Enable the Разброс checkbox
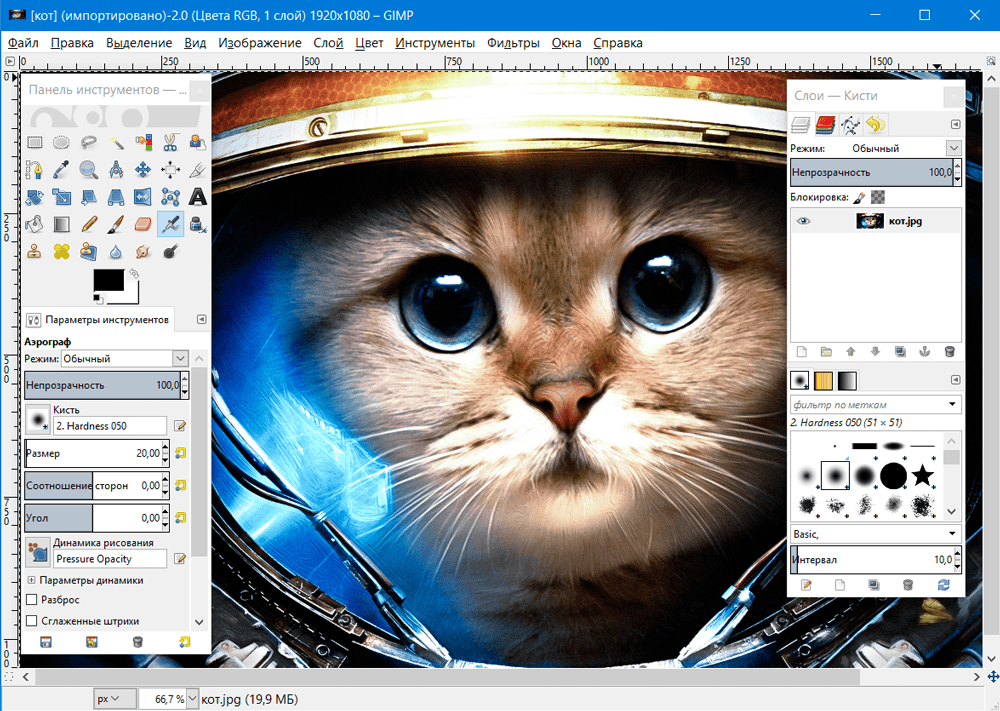This screenshot has width=1000, height=711. pos(31,600)
